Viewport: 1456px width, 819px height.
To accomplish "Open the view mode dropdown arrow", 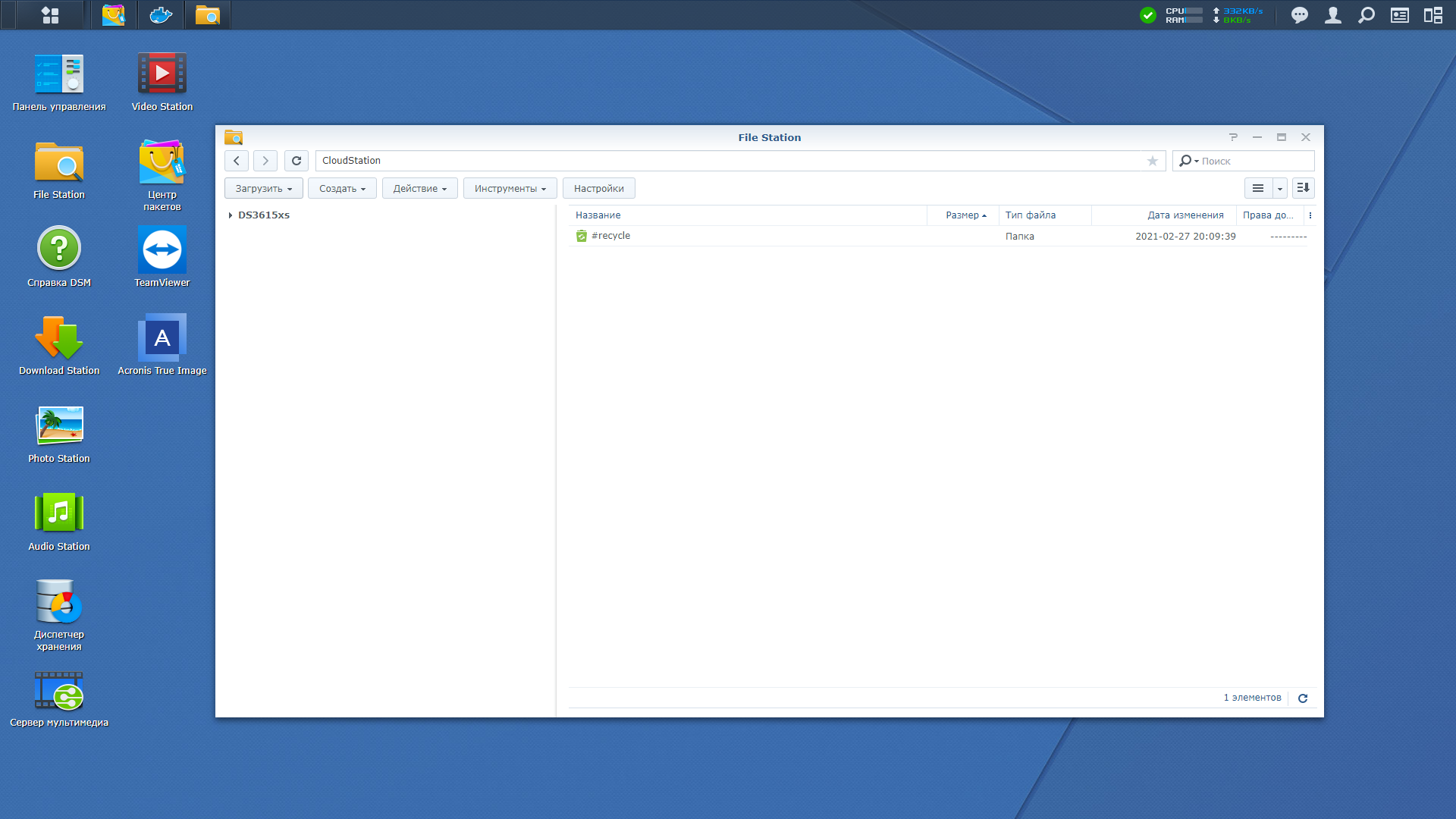I will click(1280, 188).
